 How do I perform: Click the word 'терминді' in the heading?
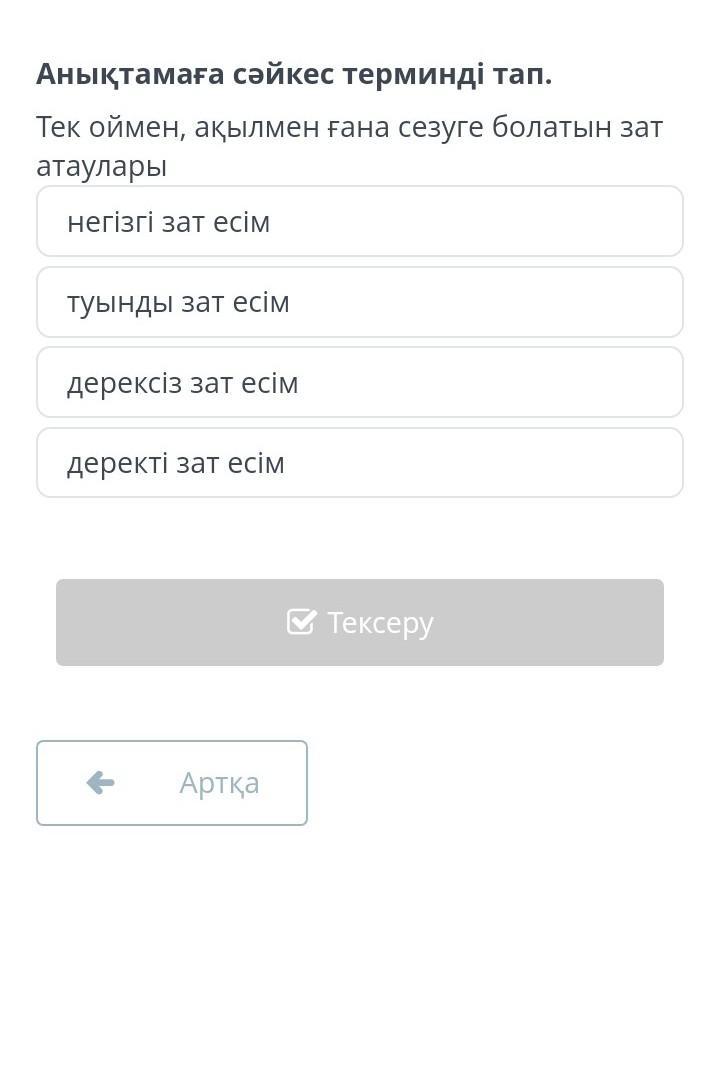pyautogui.click(x=413, y=74)
